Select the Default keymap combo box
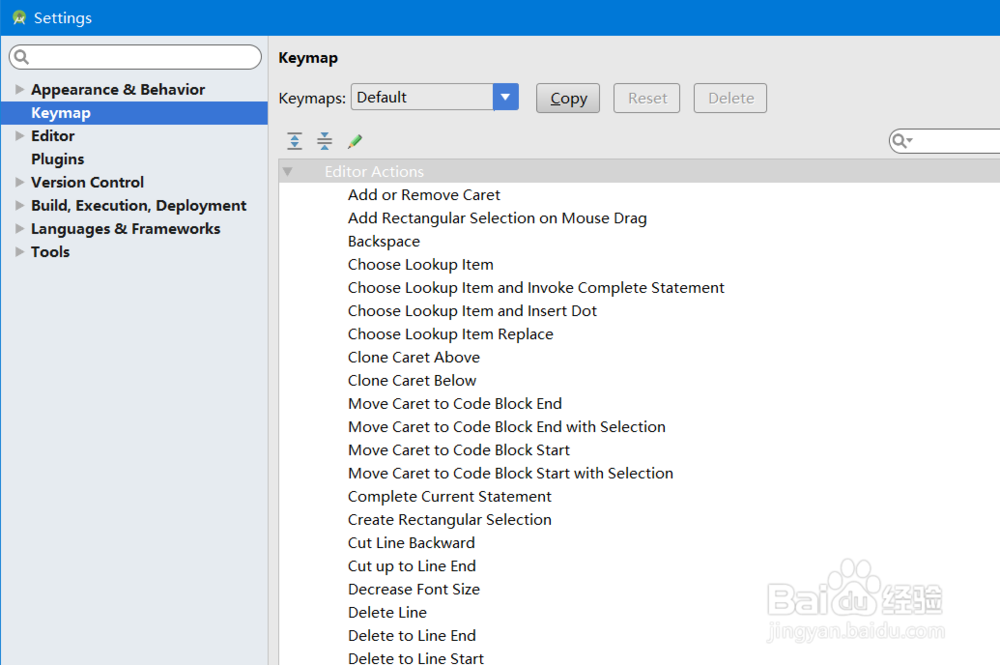Screen dimensions: 1000x665 (434, 97)
